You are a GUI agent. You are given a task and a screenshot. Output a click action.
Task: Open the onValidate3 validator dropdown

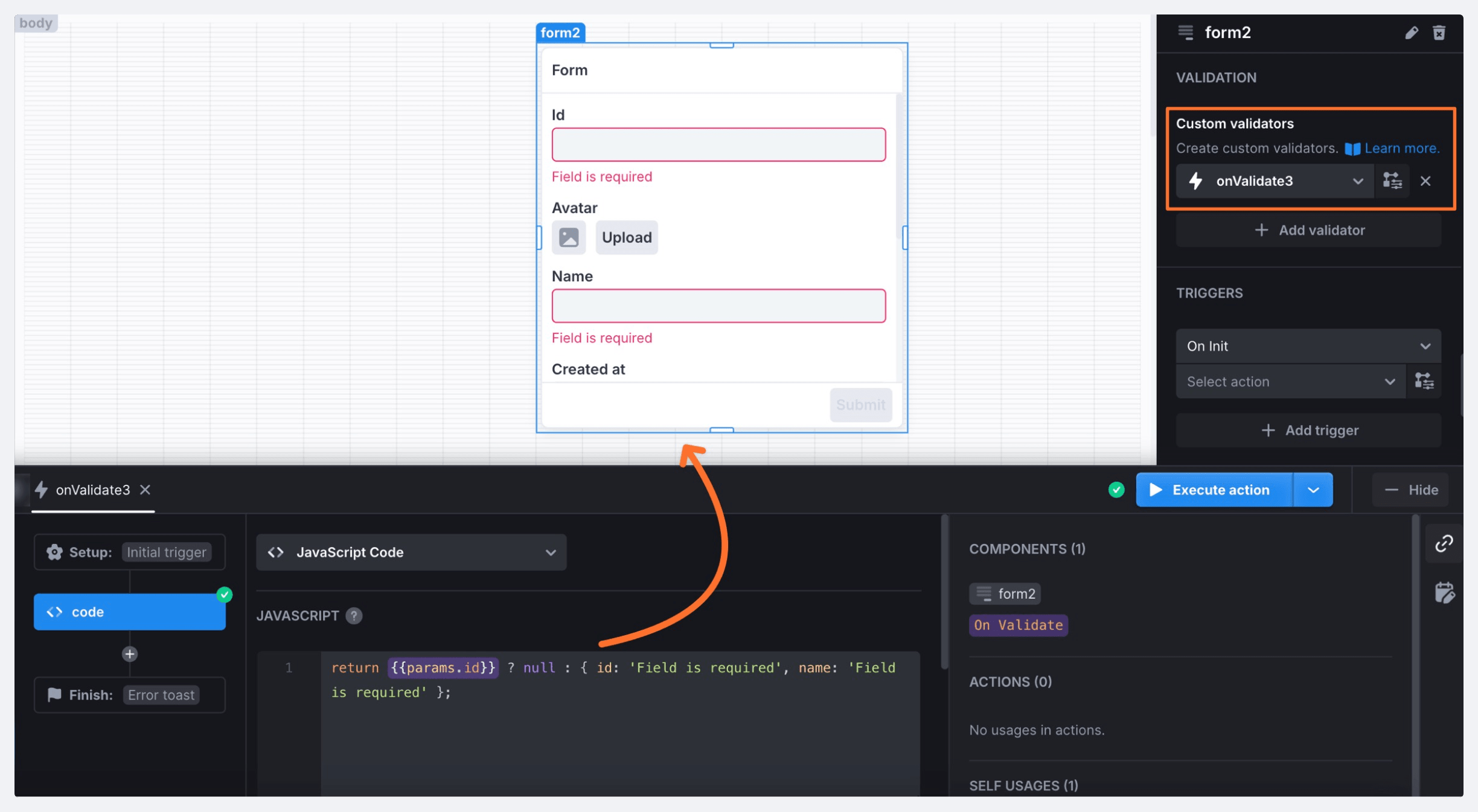[x=1357, y=181]
